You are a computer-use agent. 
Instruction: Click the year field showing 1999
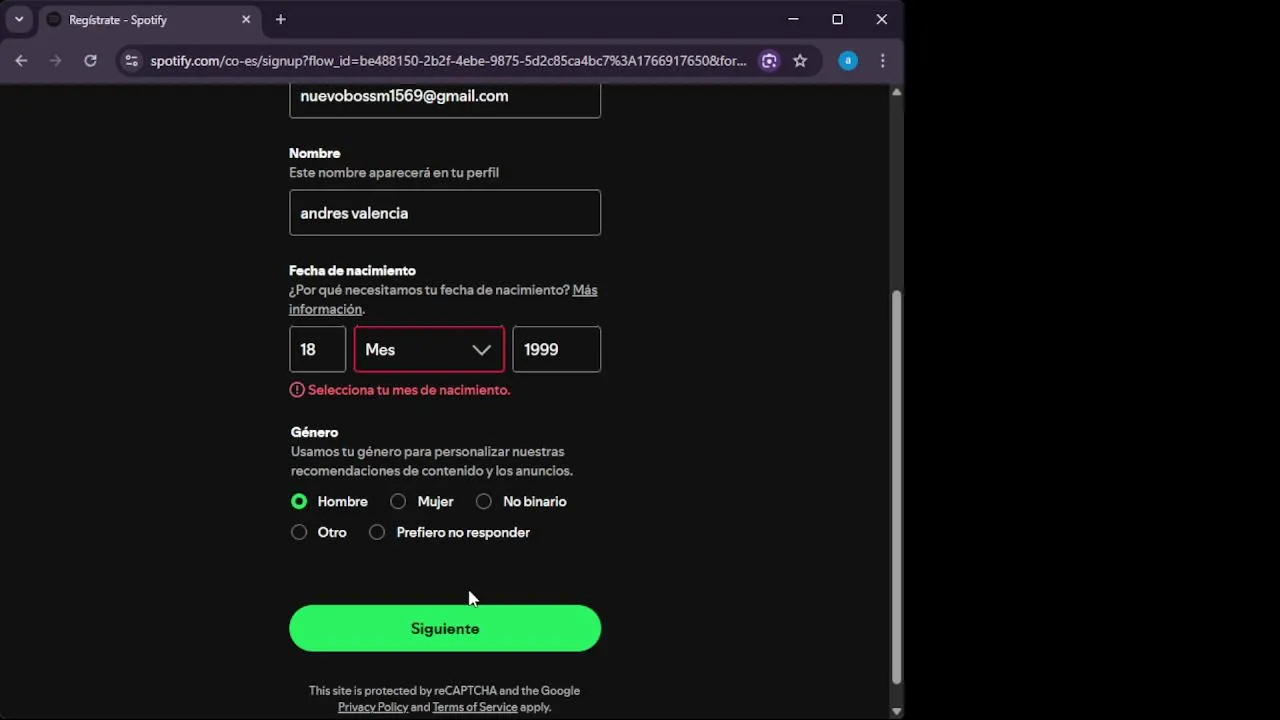click(x=557, y=349)
